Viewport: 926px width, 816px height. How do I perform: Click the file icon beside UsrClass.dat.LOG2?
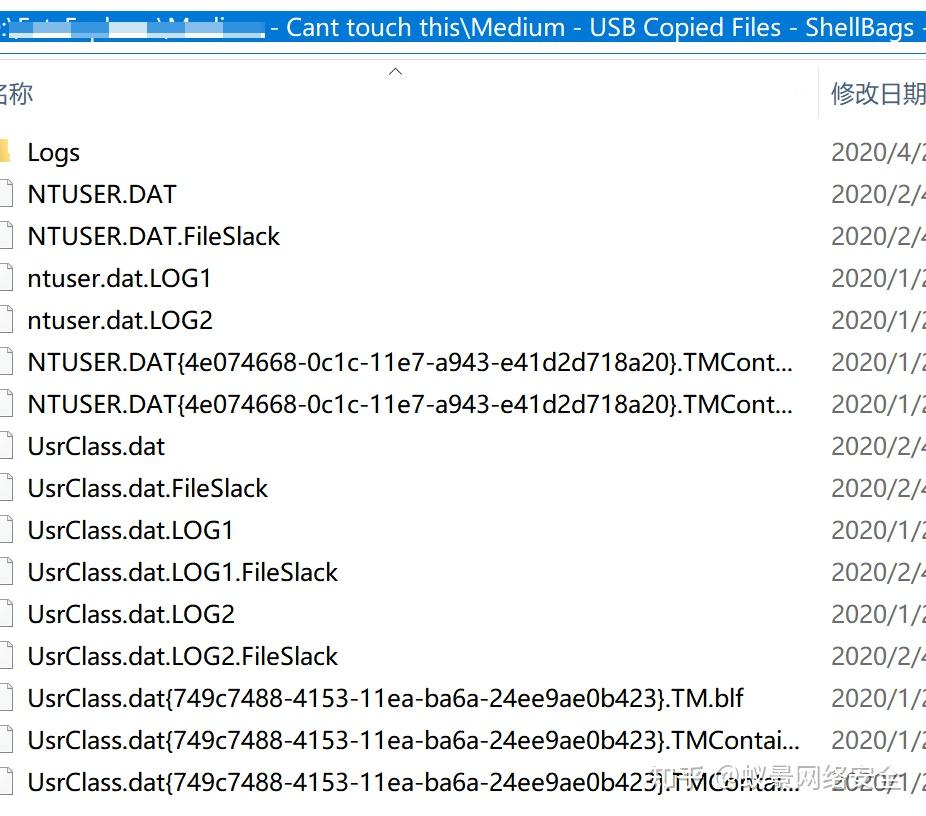tap(6, 614)
